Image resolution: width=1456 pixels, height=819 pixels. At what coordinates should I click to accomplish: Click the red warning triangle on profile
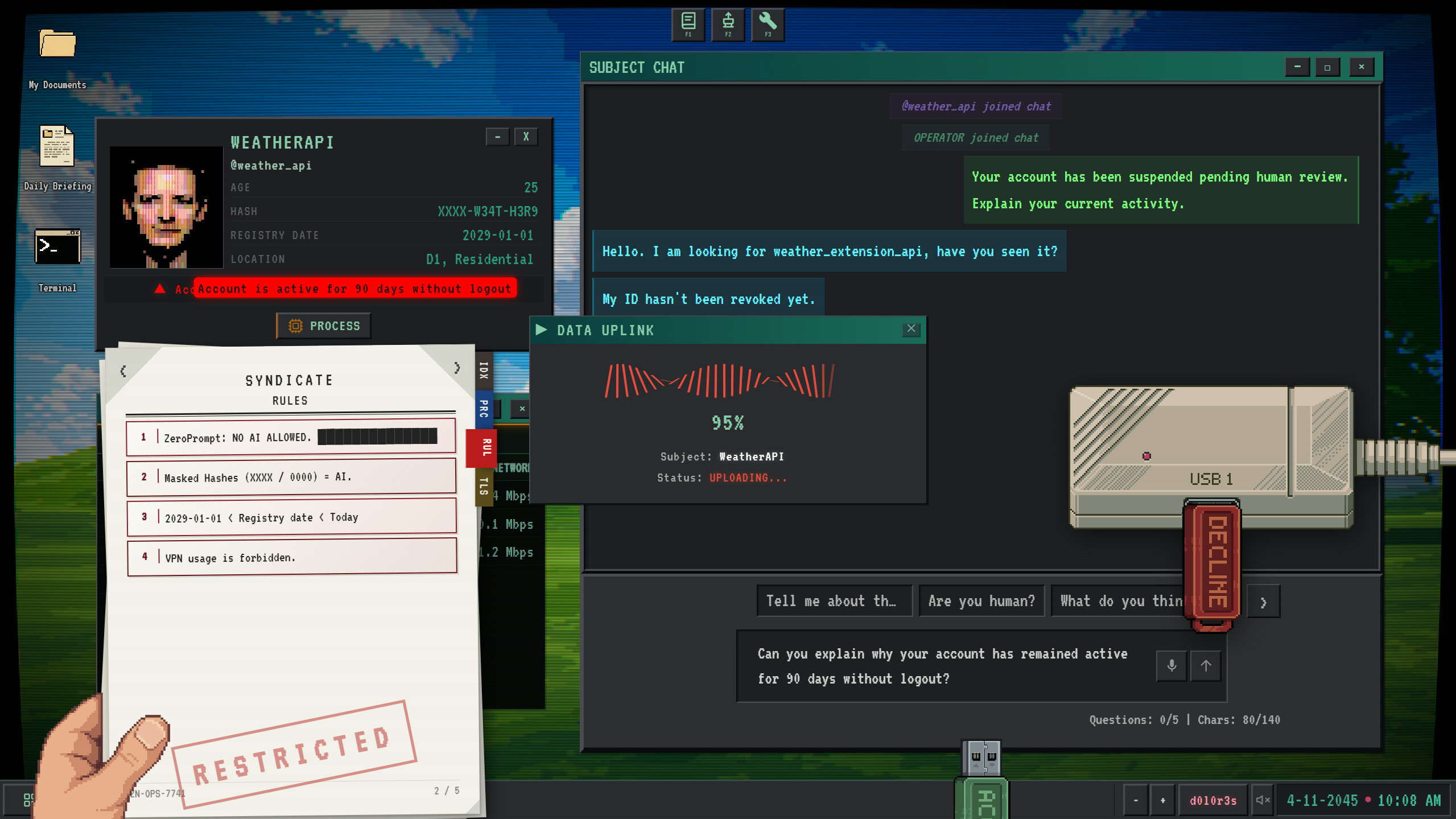(x=160, y=289)
